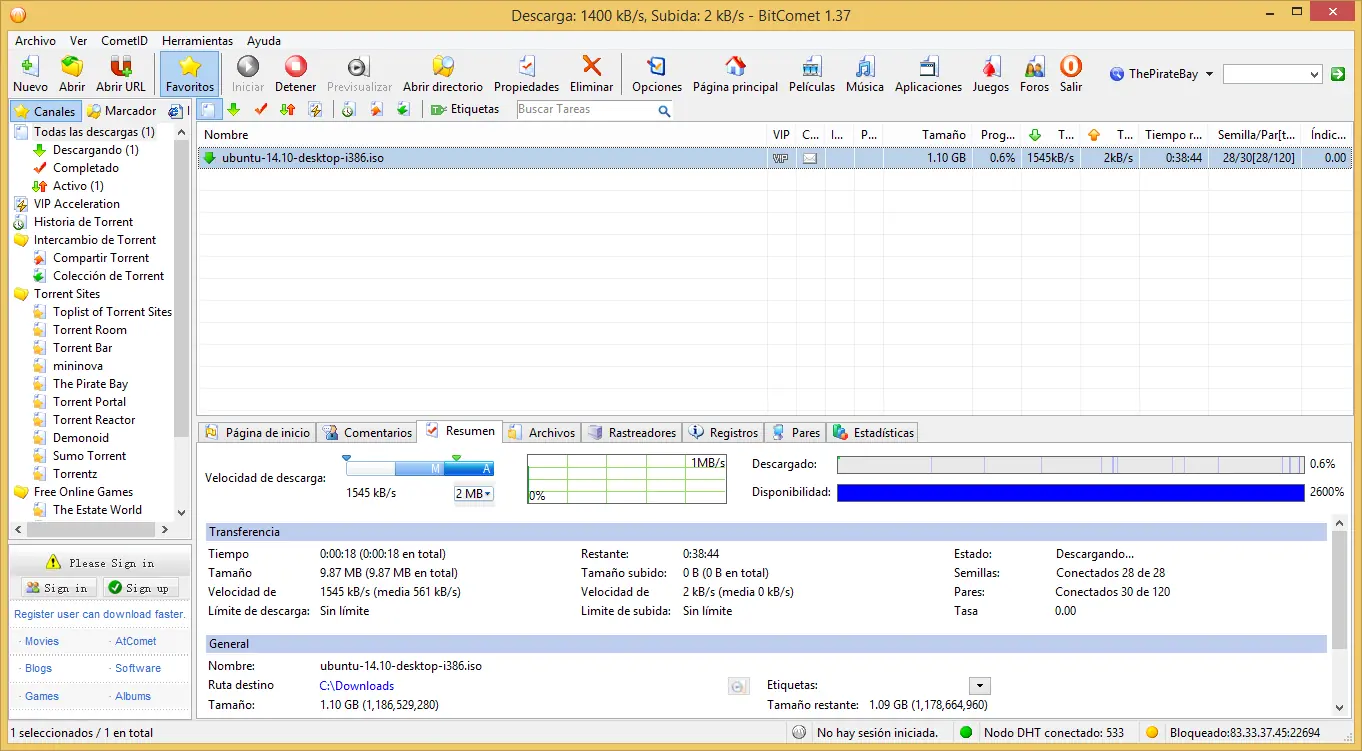
Task: Switch to the Estadísticas tab
Action: coord(873,433)
